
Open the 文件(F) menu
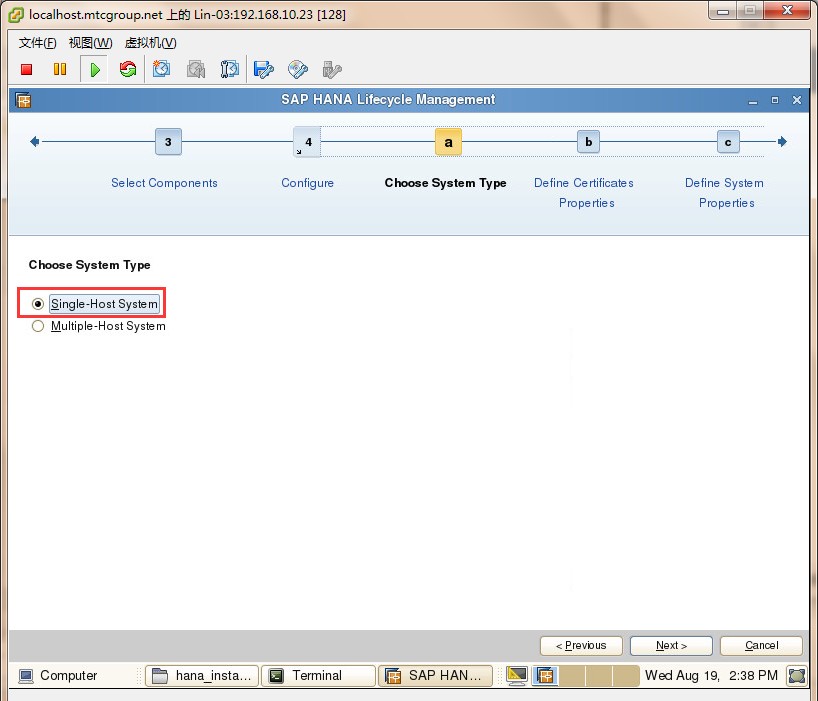[38, 43]
